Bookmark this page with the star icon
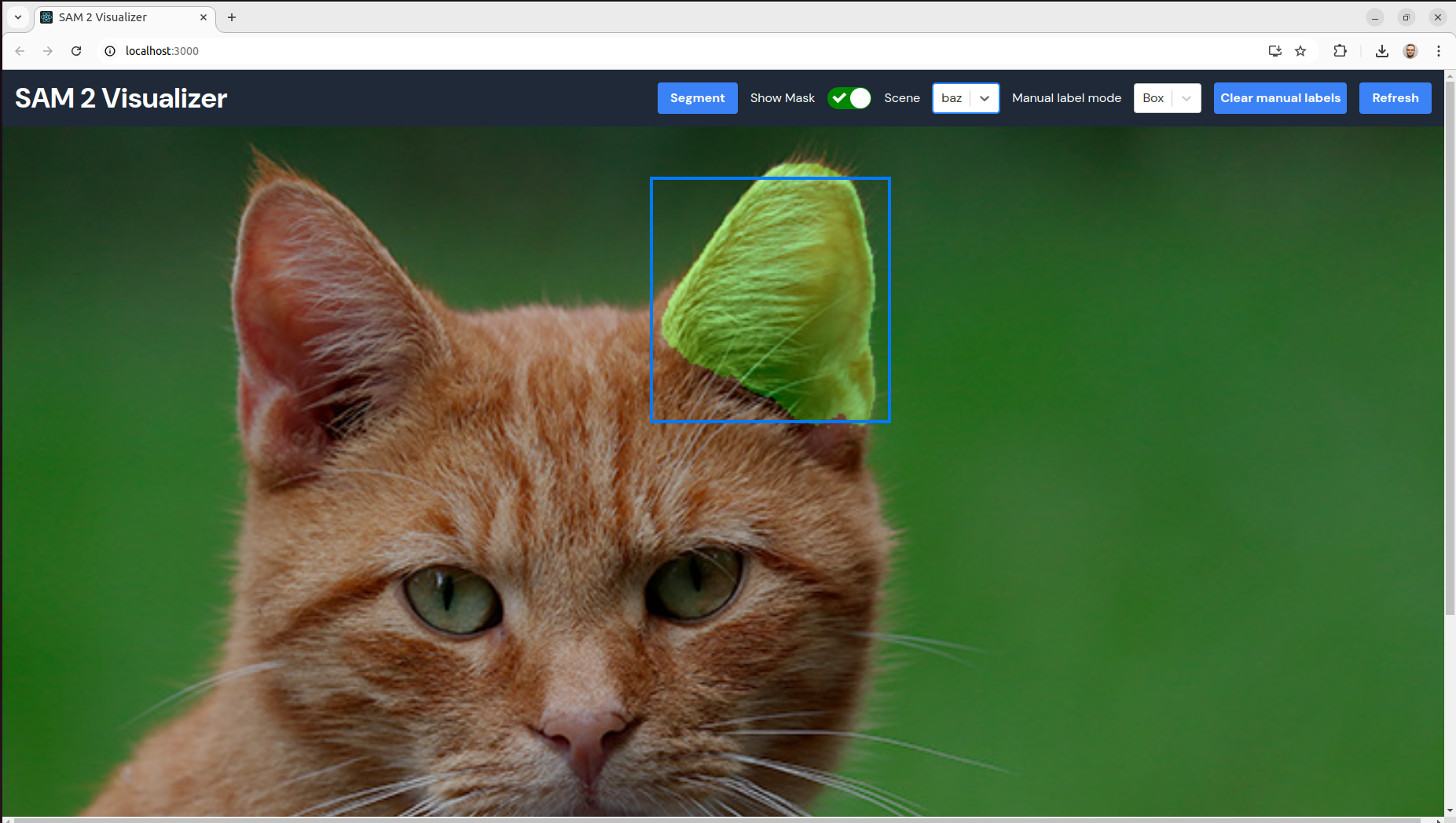This screenshot has width=1456, height=823. point(1300,51)
